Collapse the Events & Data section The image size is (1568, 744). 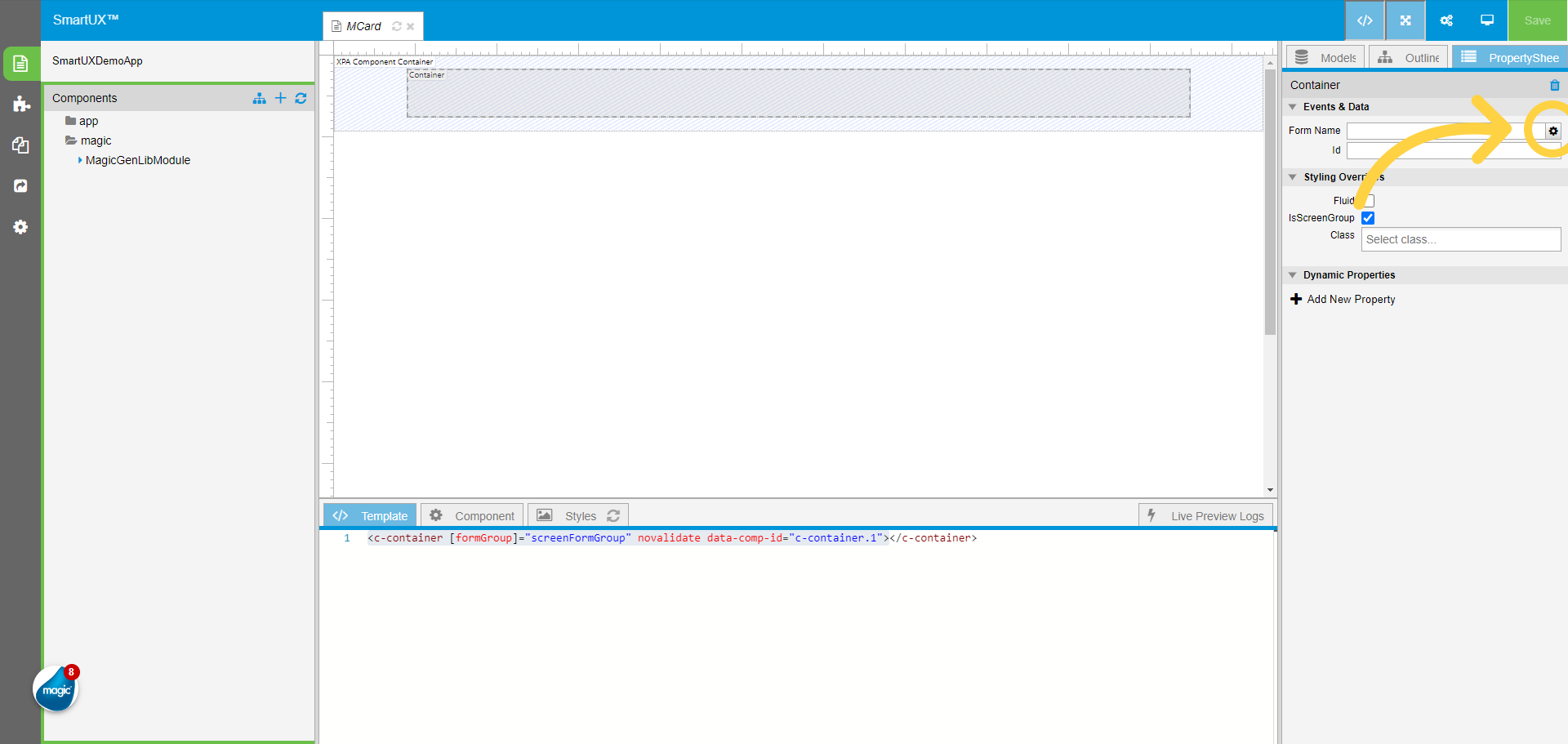pyautogui.click(x=1293, y=107)
